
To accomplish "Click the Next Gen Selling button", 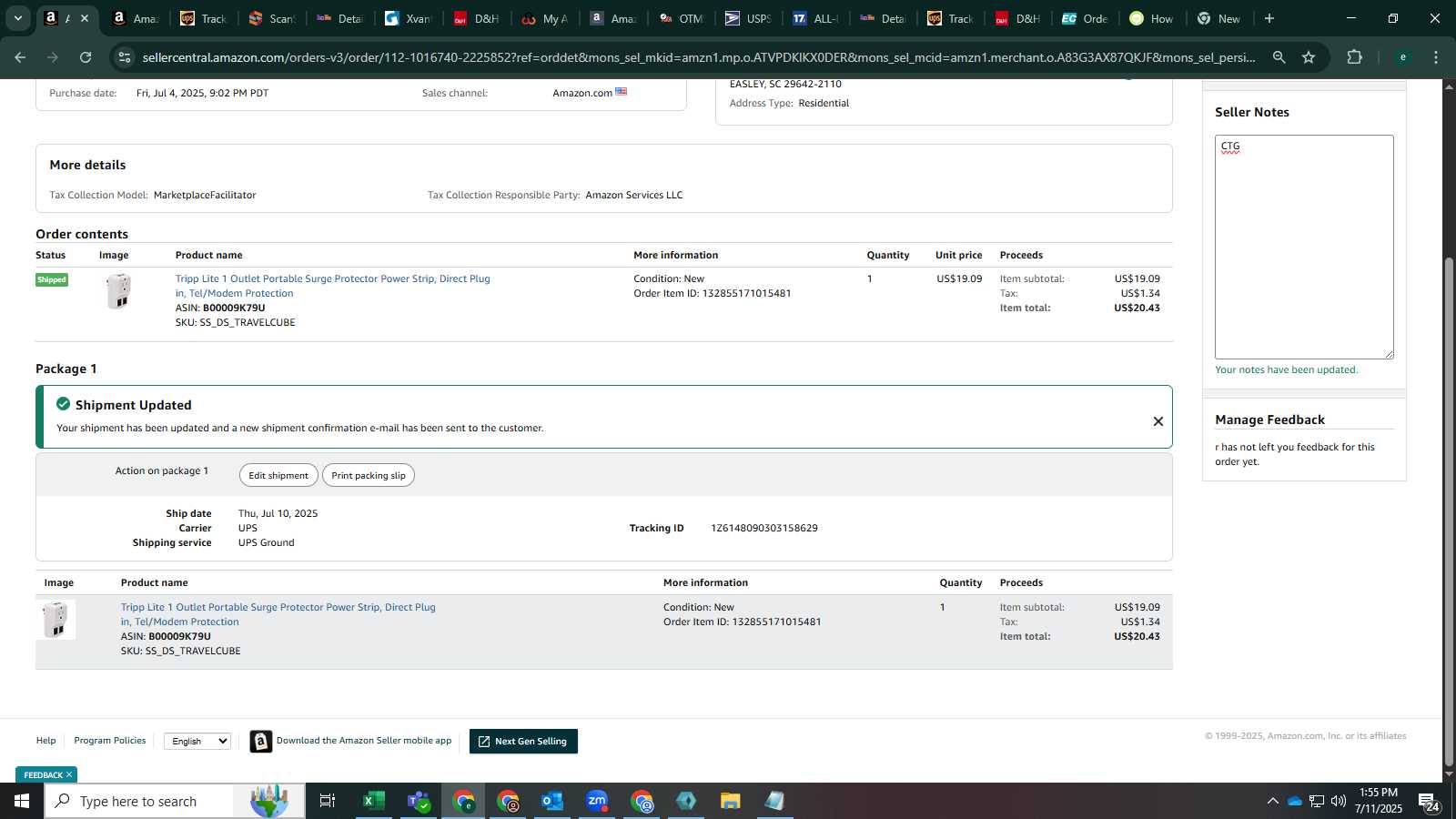I will tap(523, 742).
